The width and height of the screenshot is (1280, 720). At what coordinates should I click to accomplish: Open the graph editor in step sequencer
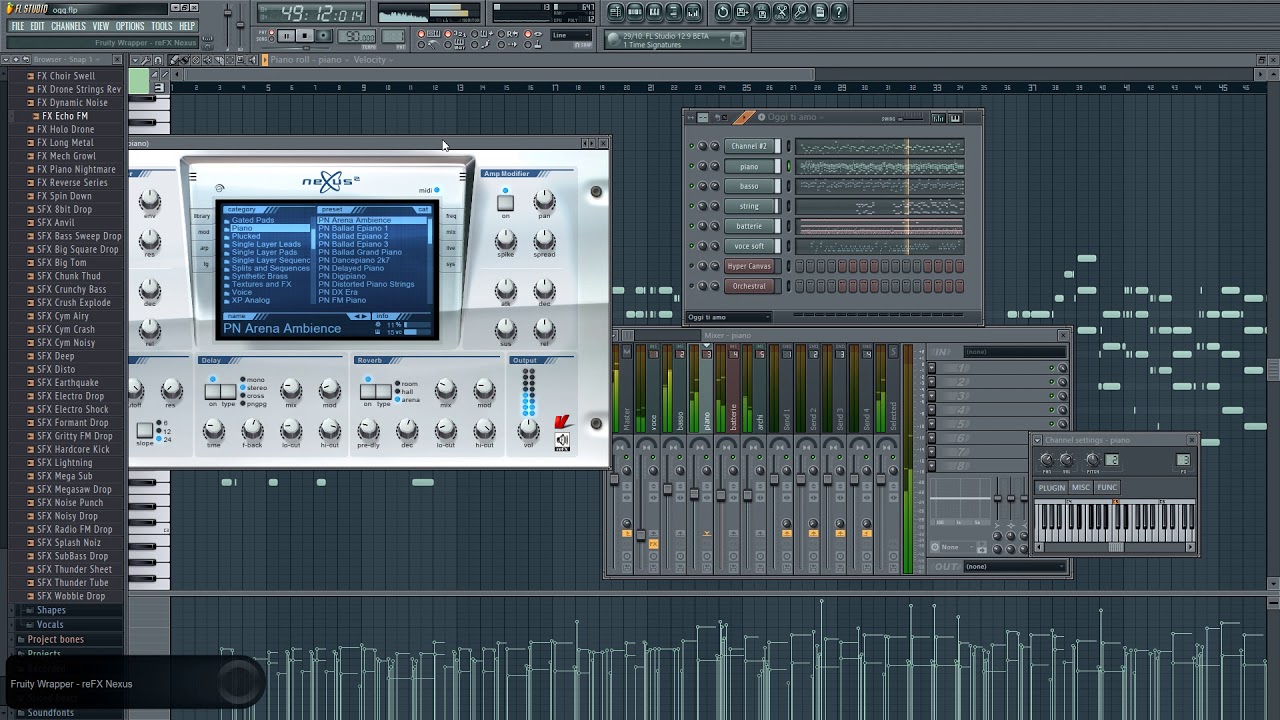coord(938,118)
